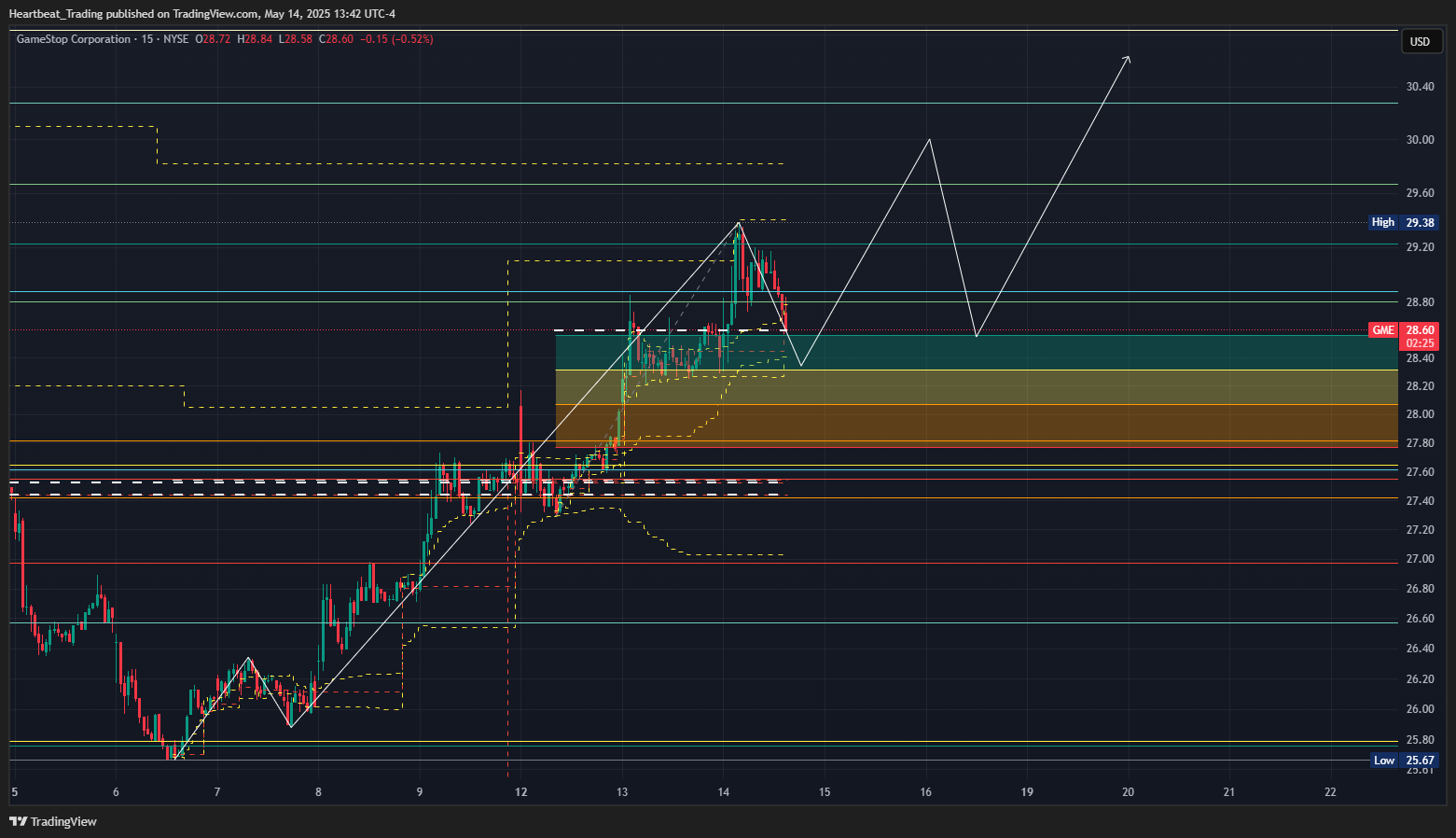Click the Low 25.67 price label
Viewport: 1456px width, 838px height.
1404,760
